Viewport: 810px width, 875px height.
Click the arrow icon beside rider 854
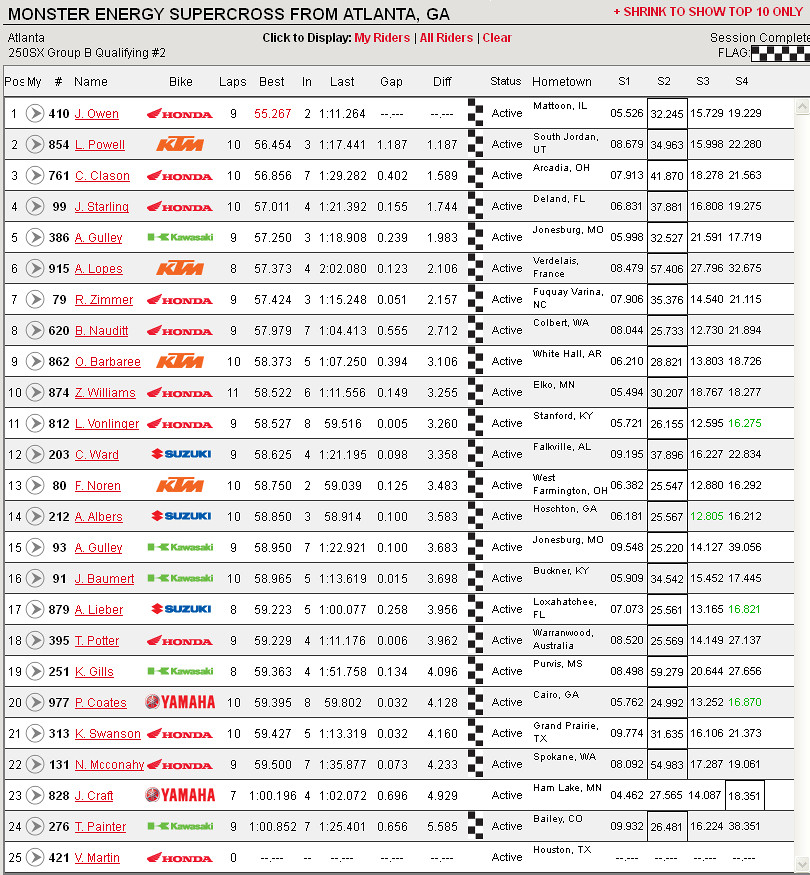35,145
